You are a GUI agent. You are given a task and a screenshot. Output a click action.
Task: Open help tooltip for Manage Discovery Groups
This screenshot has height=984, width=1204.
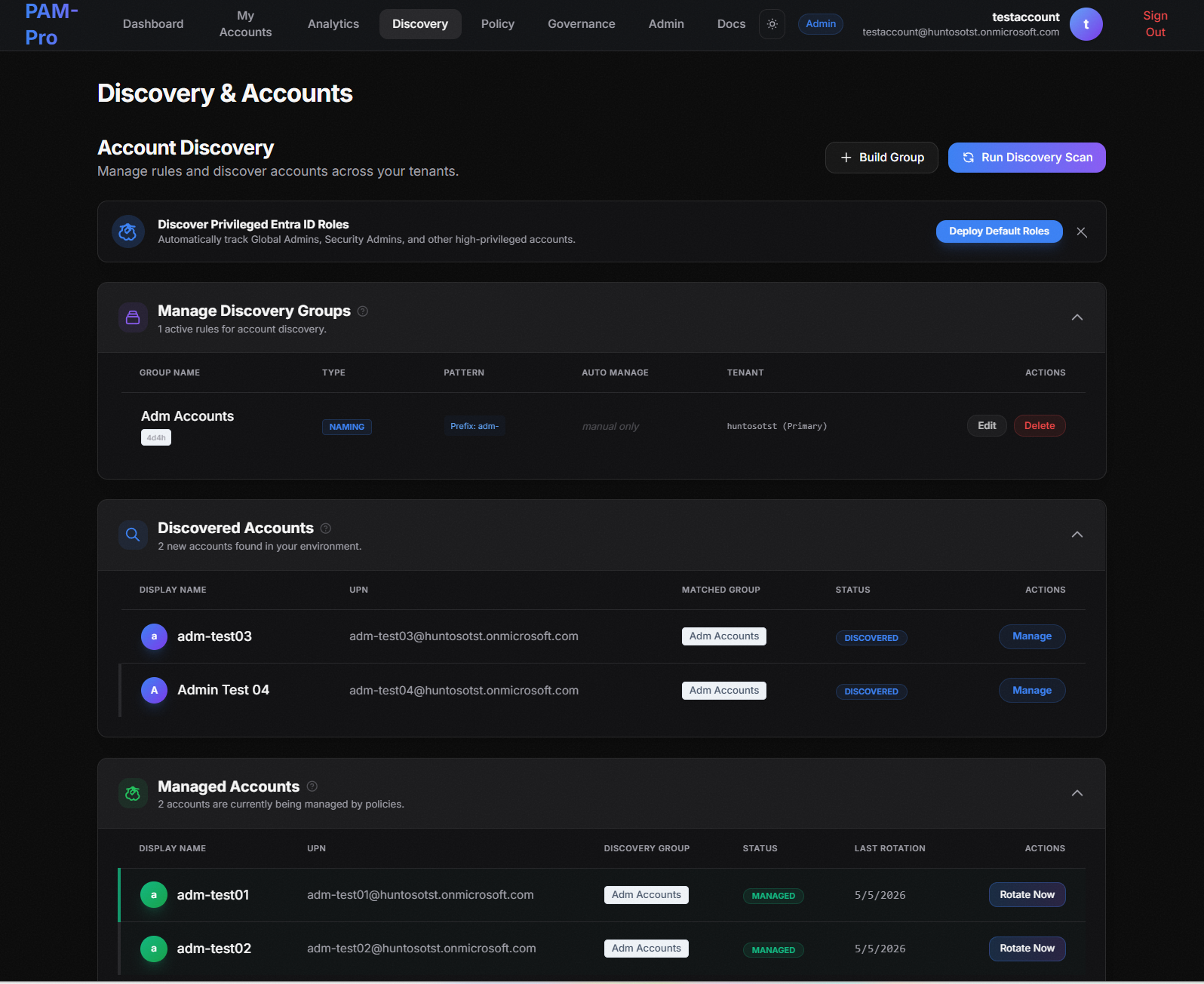pos(363,311)
